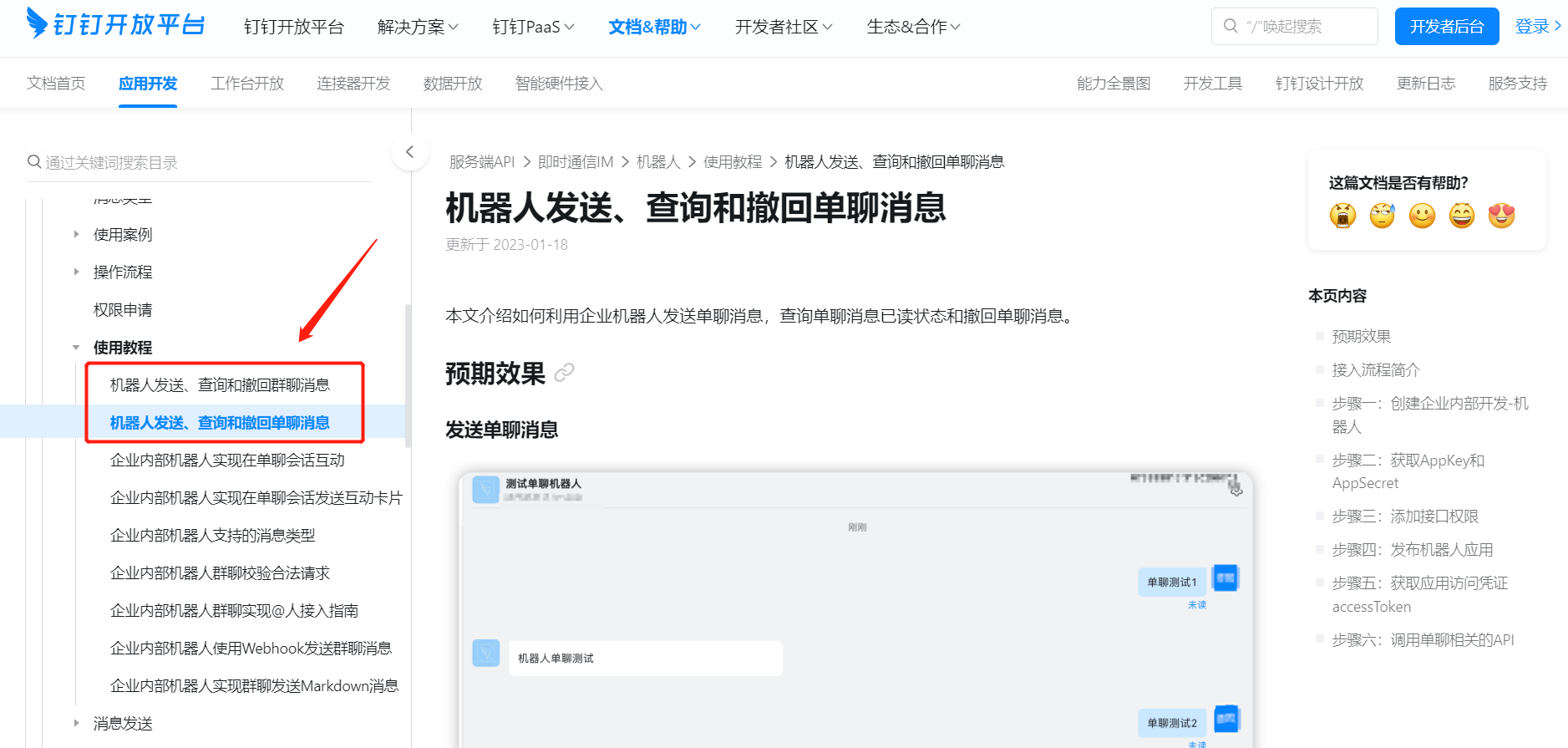Click magnifier icon in sidebar directory search
The width and height of the screenshot is (1568, 748).
34,161
